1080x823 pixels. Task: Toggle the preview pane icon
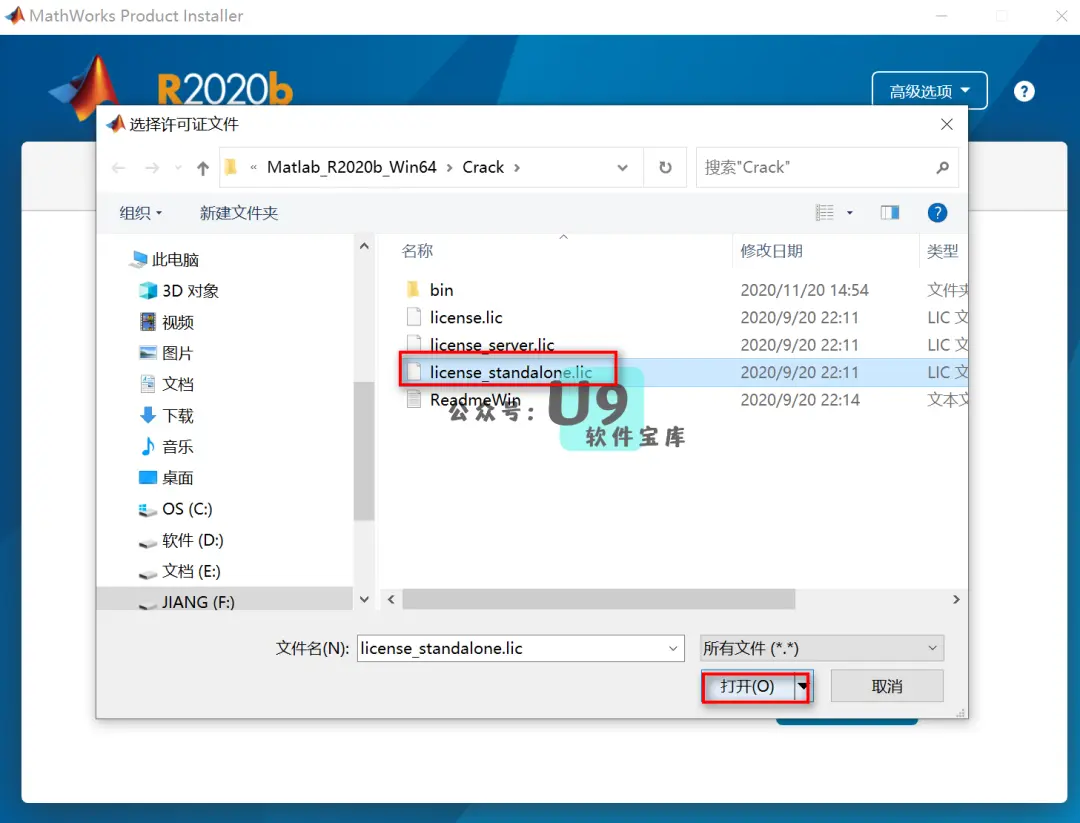tap(890, 212)
